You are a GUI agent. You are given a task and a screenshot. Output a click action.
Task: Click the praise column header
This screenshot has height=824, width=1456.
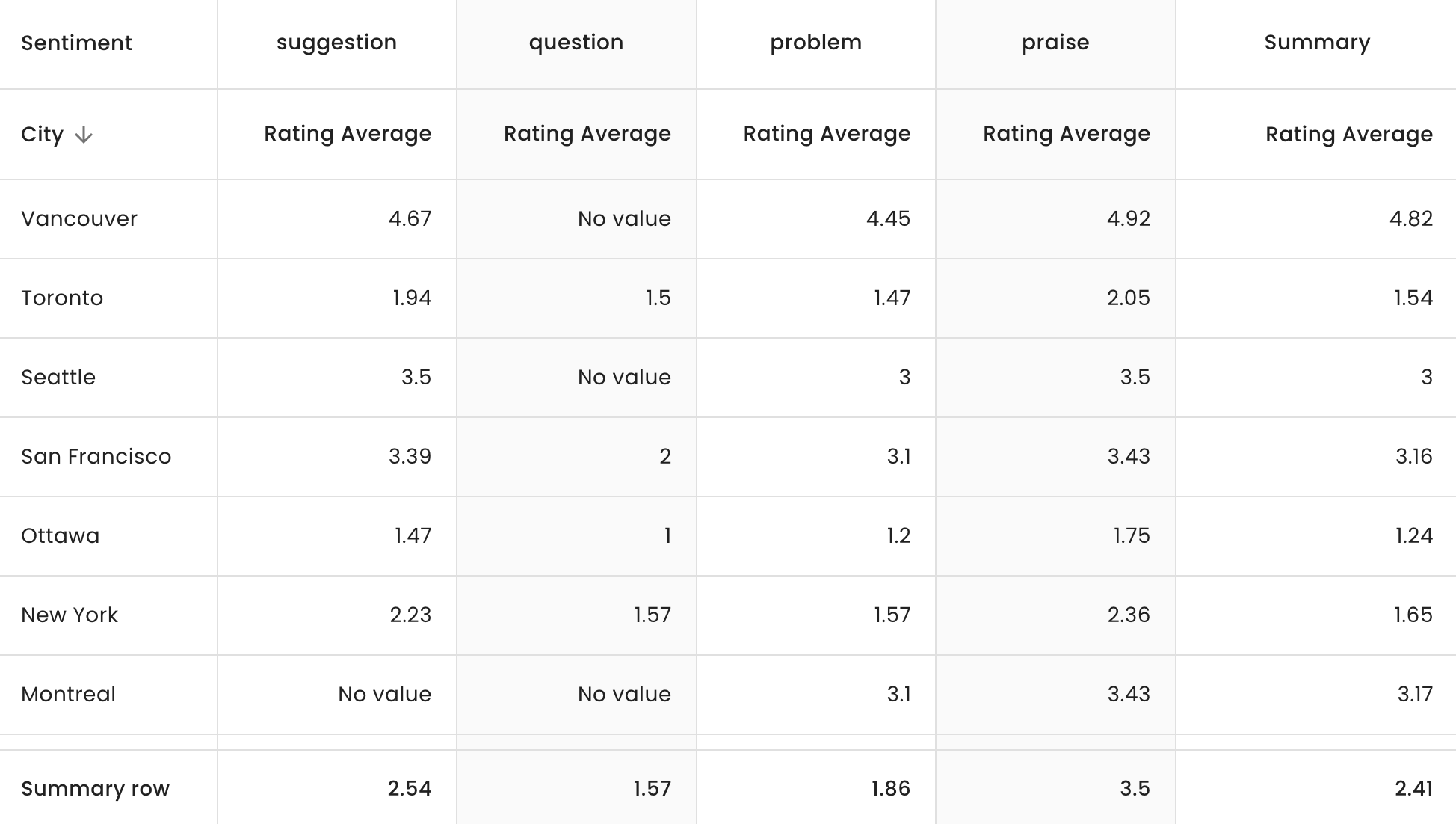click(1055, 43)
